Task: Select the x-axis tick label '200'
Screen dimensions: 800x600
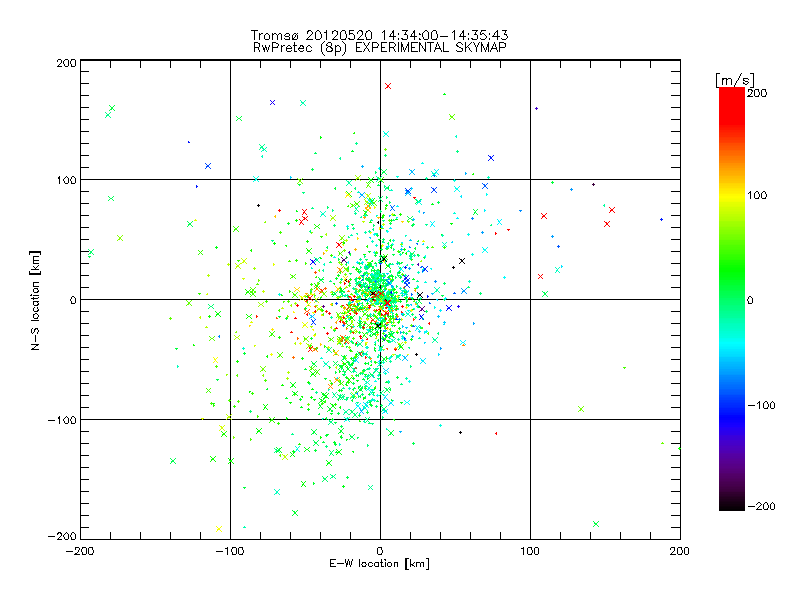Action: click(x=680, y=551)
